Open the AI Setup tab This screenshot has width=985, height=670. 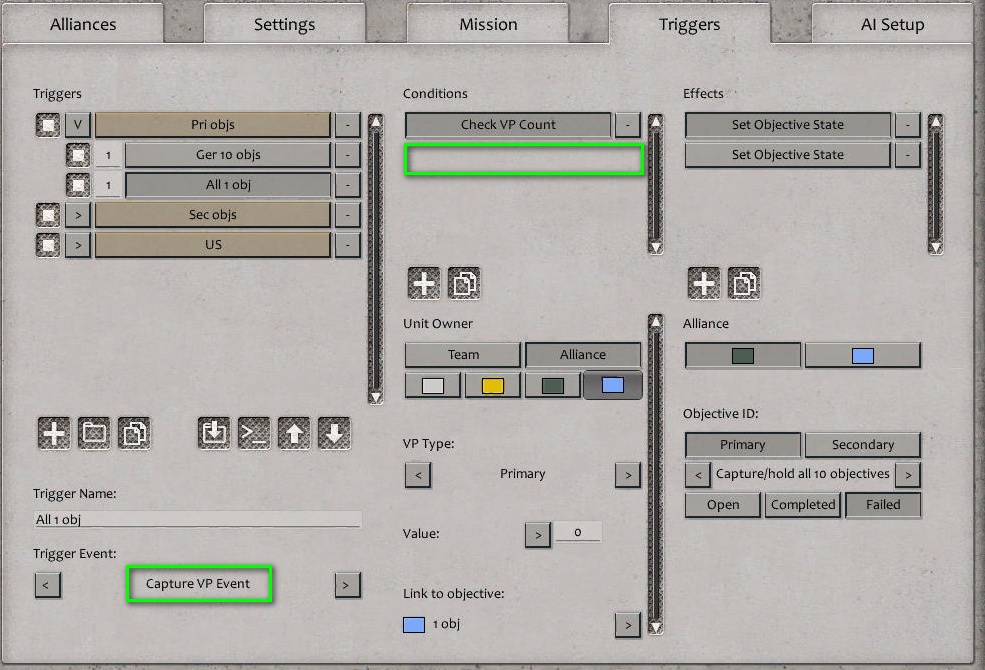click(892, 24)
